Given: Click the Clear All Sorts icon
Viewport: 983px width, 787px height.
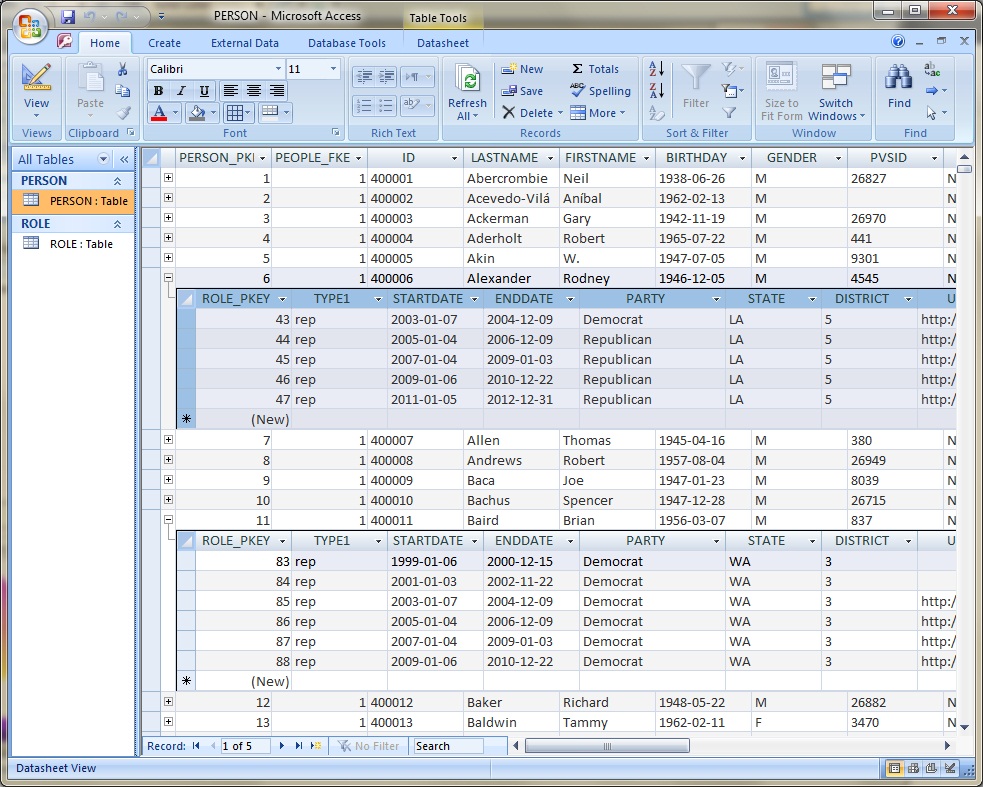Looking at the screenshot, I should click(x=656, y=114).
